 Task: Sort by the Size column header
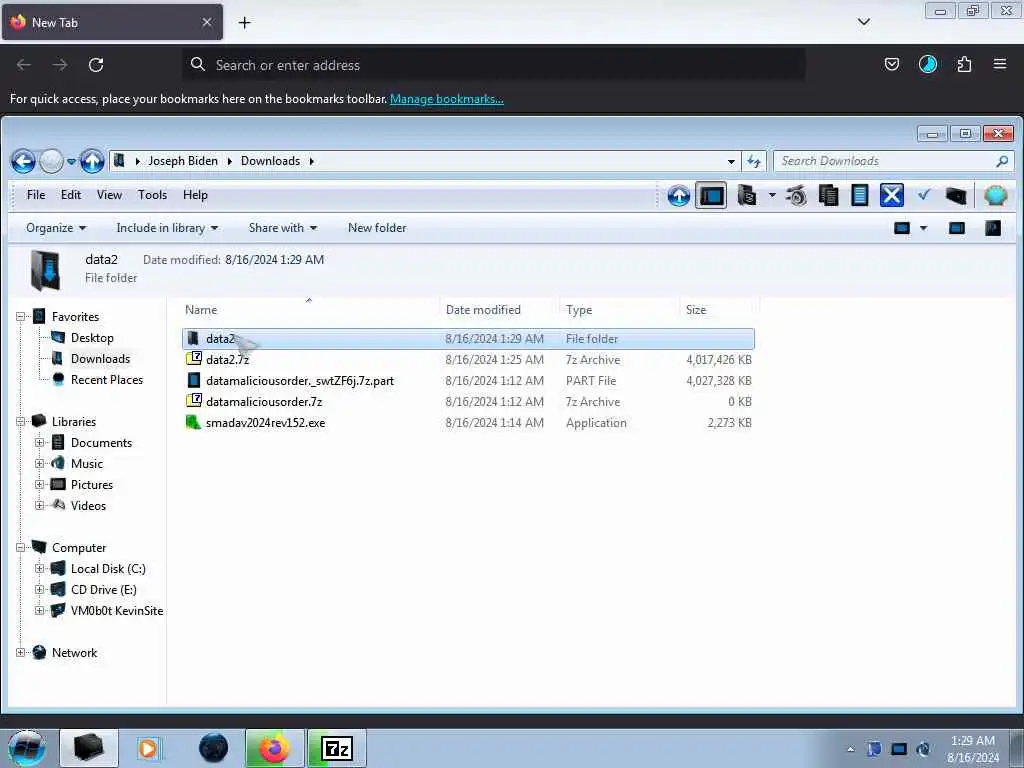[x=719, y=310]
